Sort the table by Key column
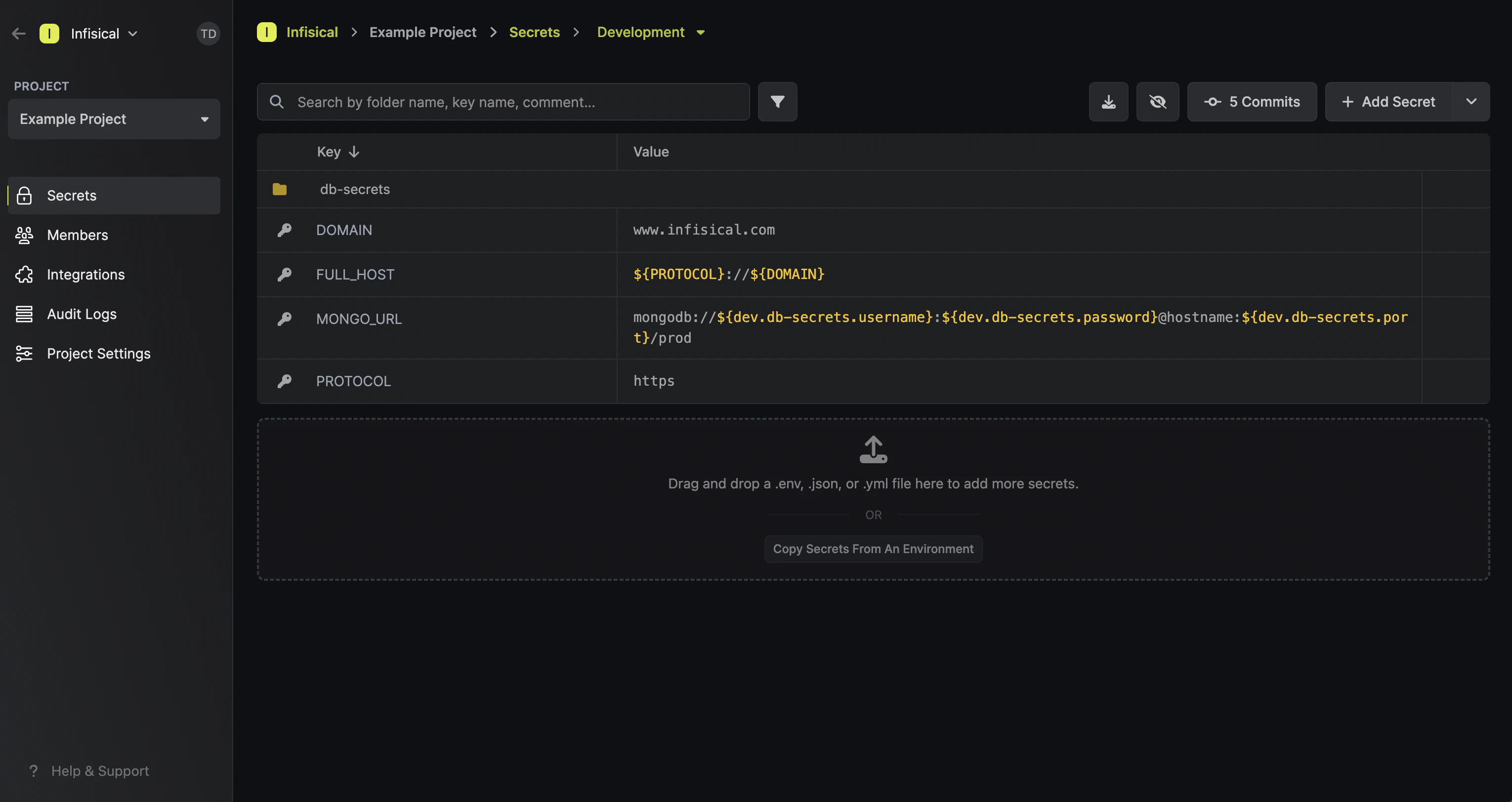 coord(338,152)
